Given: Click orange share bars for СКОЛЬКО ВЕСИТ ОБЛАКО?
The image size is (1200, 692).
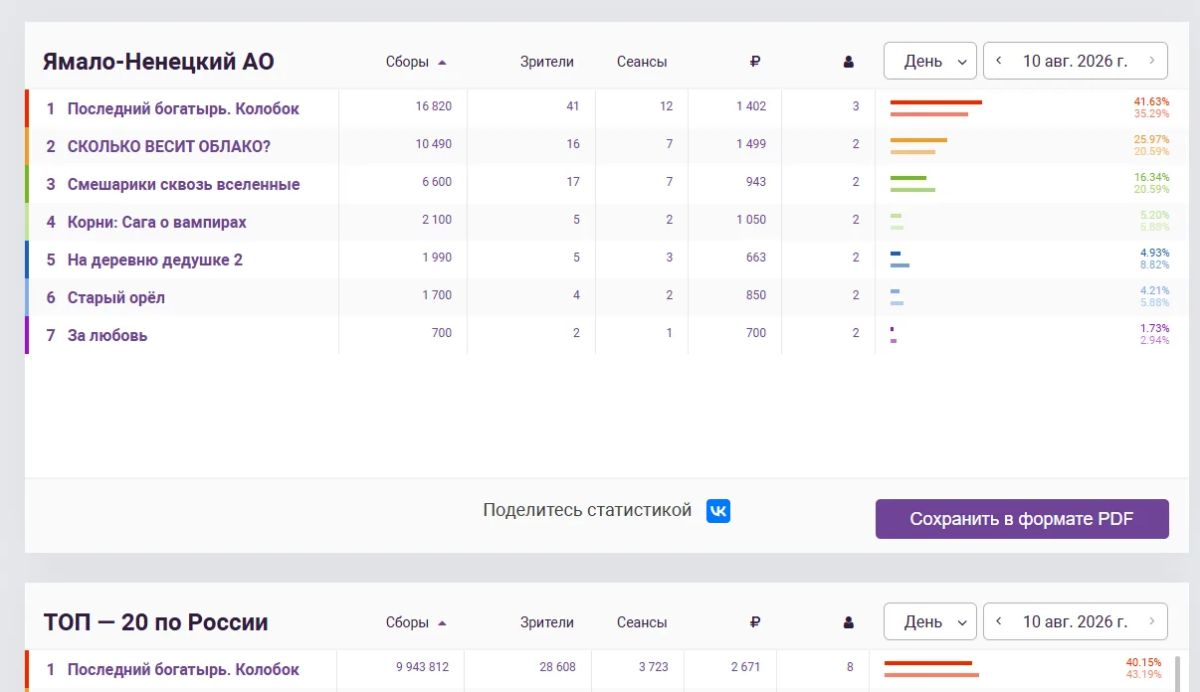Looking at the screenshot, I should [918, 146].
